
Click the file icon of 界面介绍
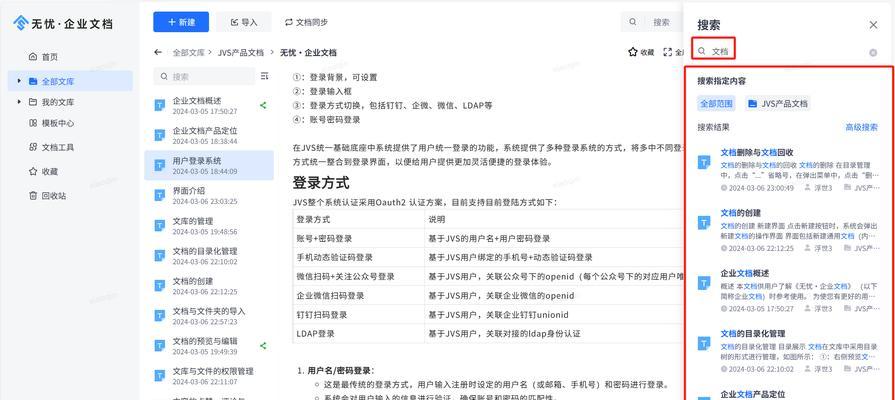pos(160,195)
